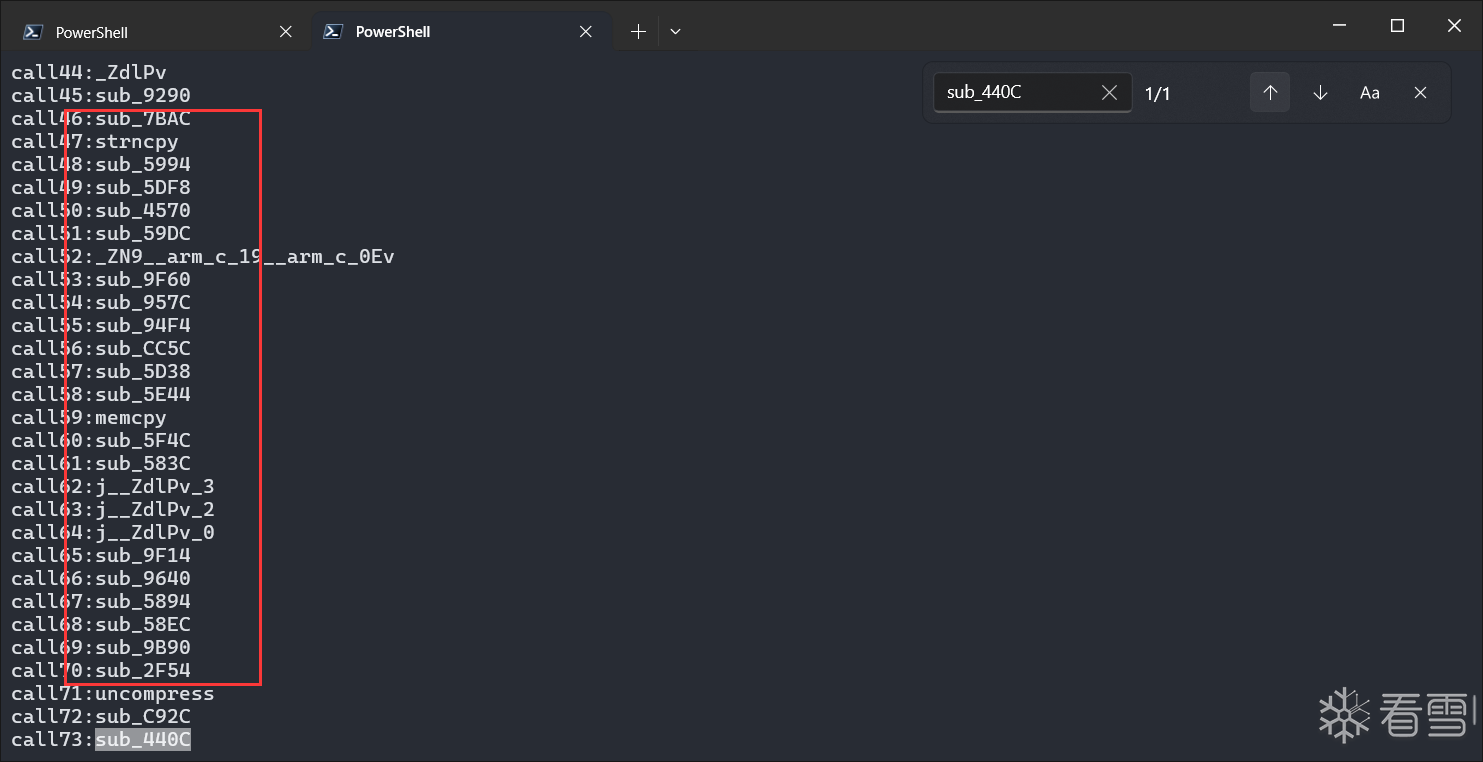This screenshot has height=762, width=1483.
Task: Click the memcpy text on line call59
Action: [x=131, y=418]
